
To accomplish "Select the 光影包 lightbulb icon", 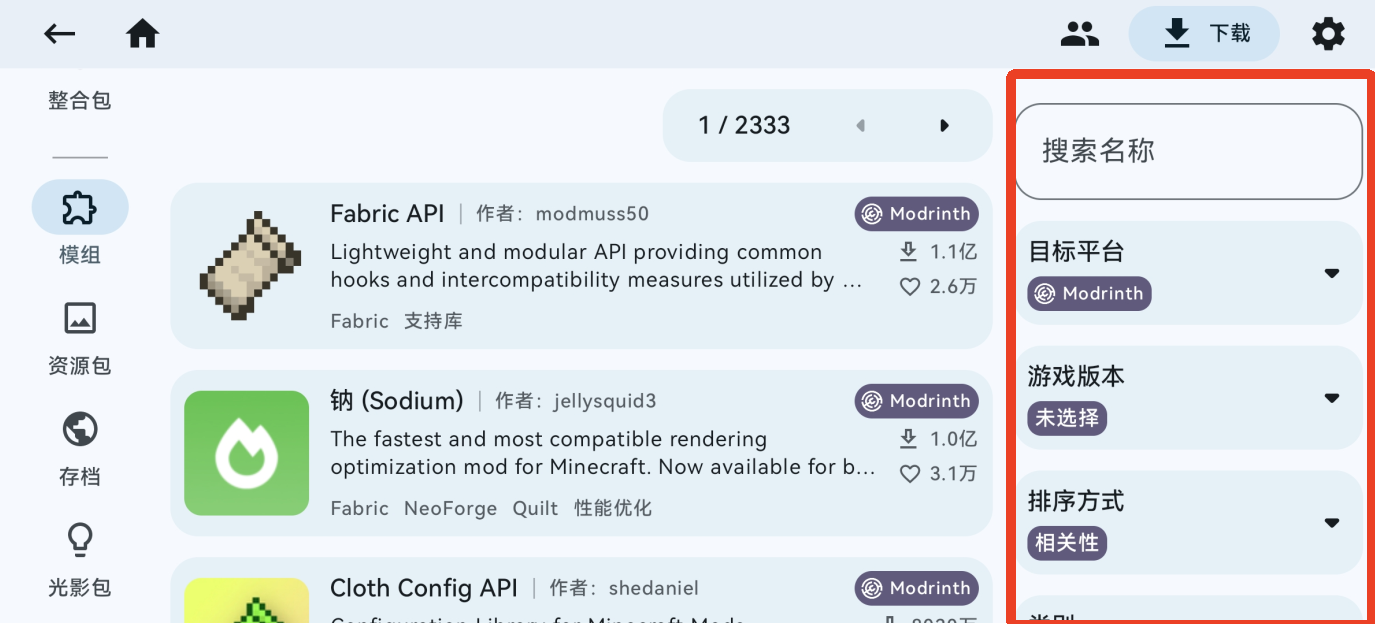I will pos(80,540).
